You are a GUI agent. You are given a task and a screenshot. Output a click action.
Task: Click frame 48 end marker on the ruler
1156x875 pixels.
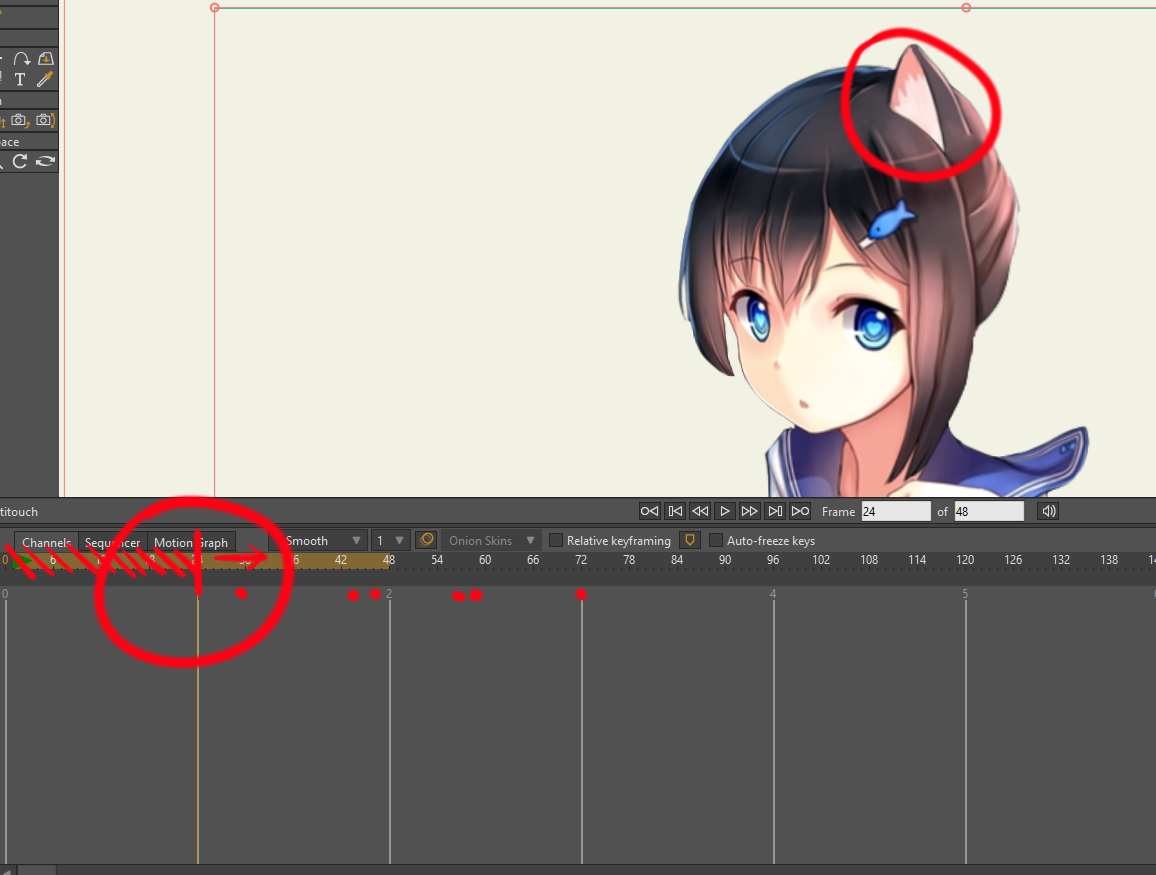(x=389, y=560)
